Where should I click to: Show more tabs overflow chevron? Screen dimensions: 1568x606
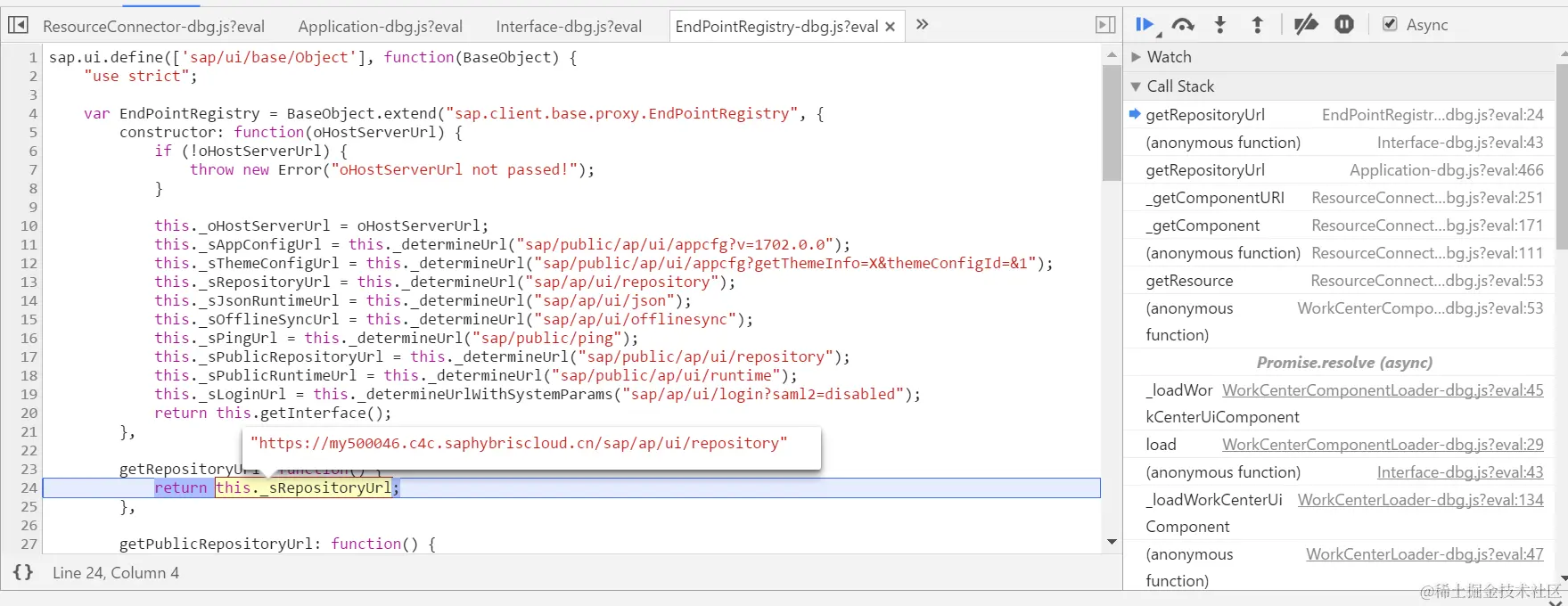(923, 25)
